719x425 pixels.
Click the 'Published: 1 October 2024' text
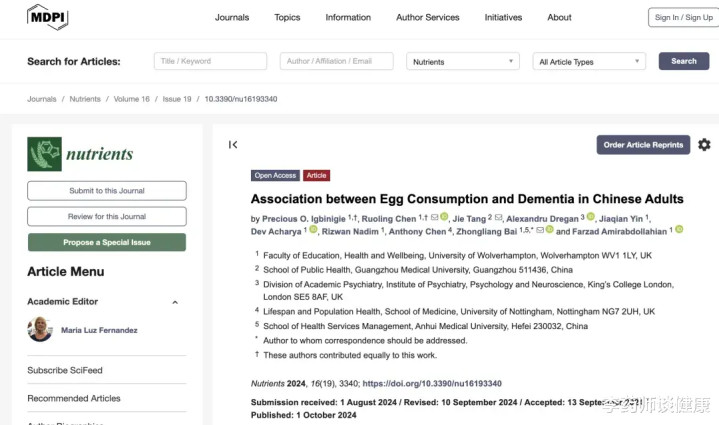click(304, 415)
